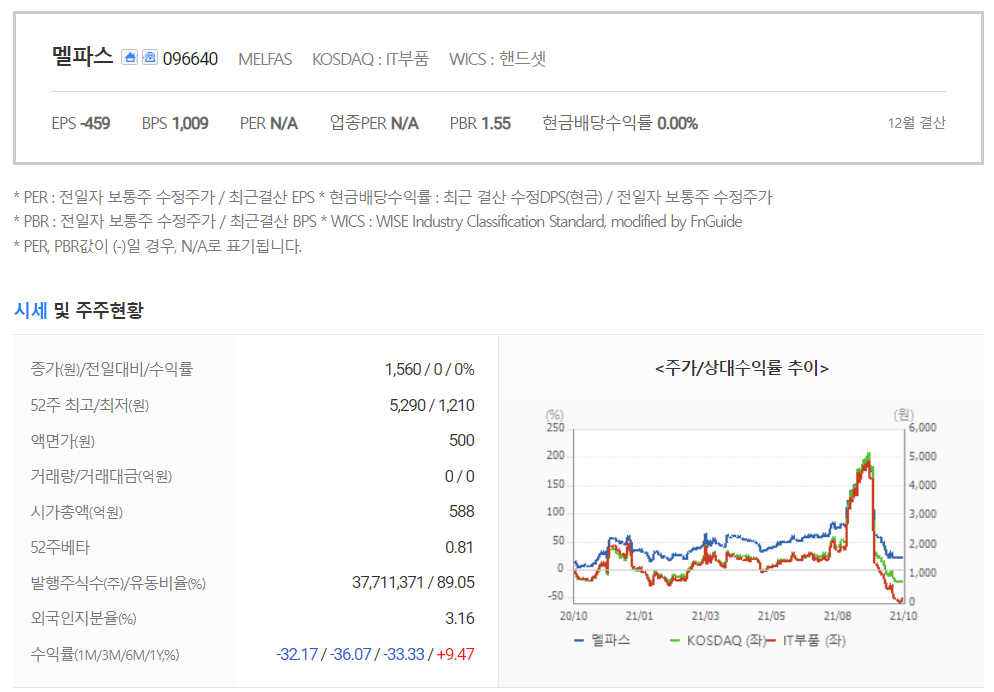994x692 pixels.
Task: Click the 시가총액 row label
Action: pos(76,512)
